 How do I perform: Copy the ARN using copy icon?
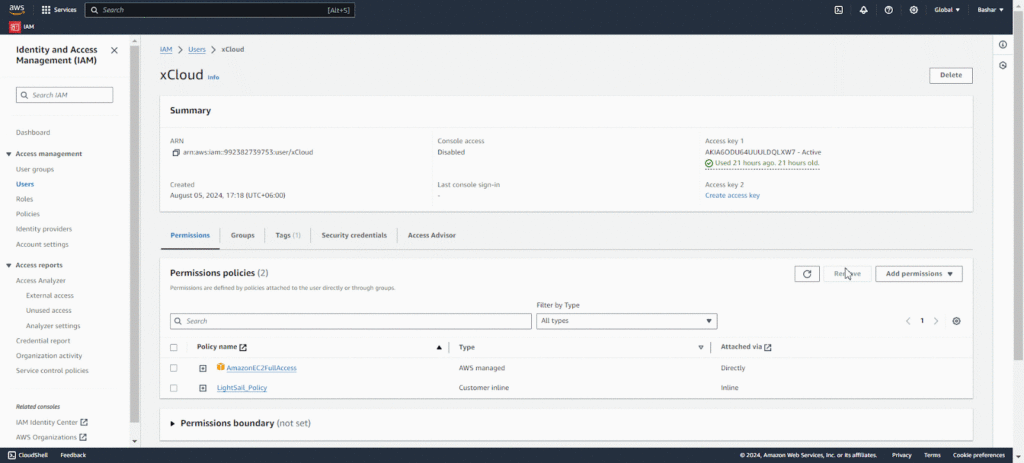(176, 152)
